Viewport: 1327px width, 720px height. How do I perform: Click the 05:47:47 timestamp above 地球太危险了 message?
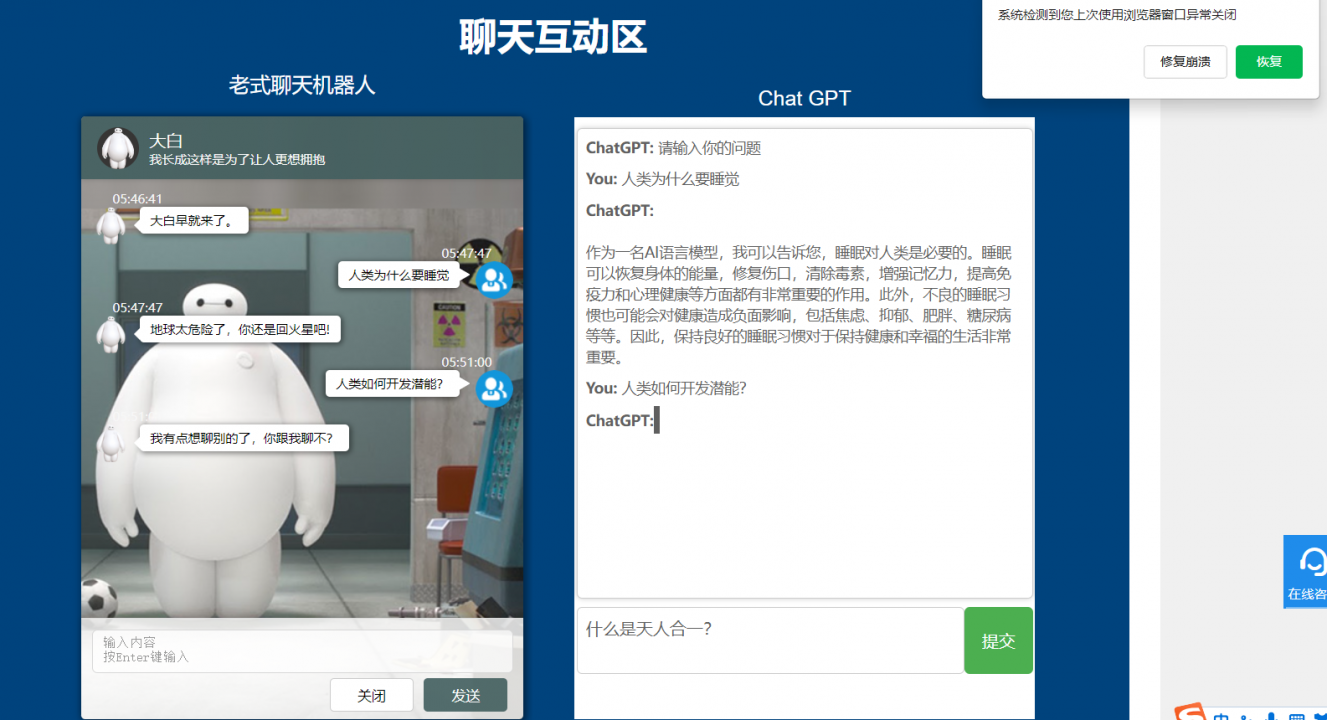(x=137, y=308)
